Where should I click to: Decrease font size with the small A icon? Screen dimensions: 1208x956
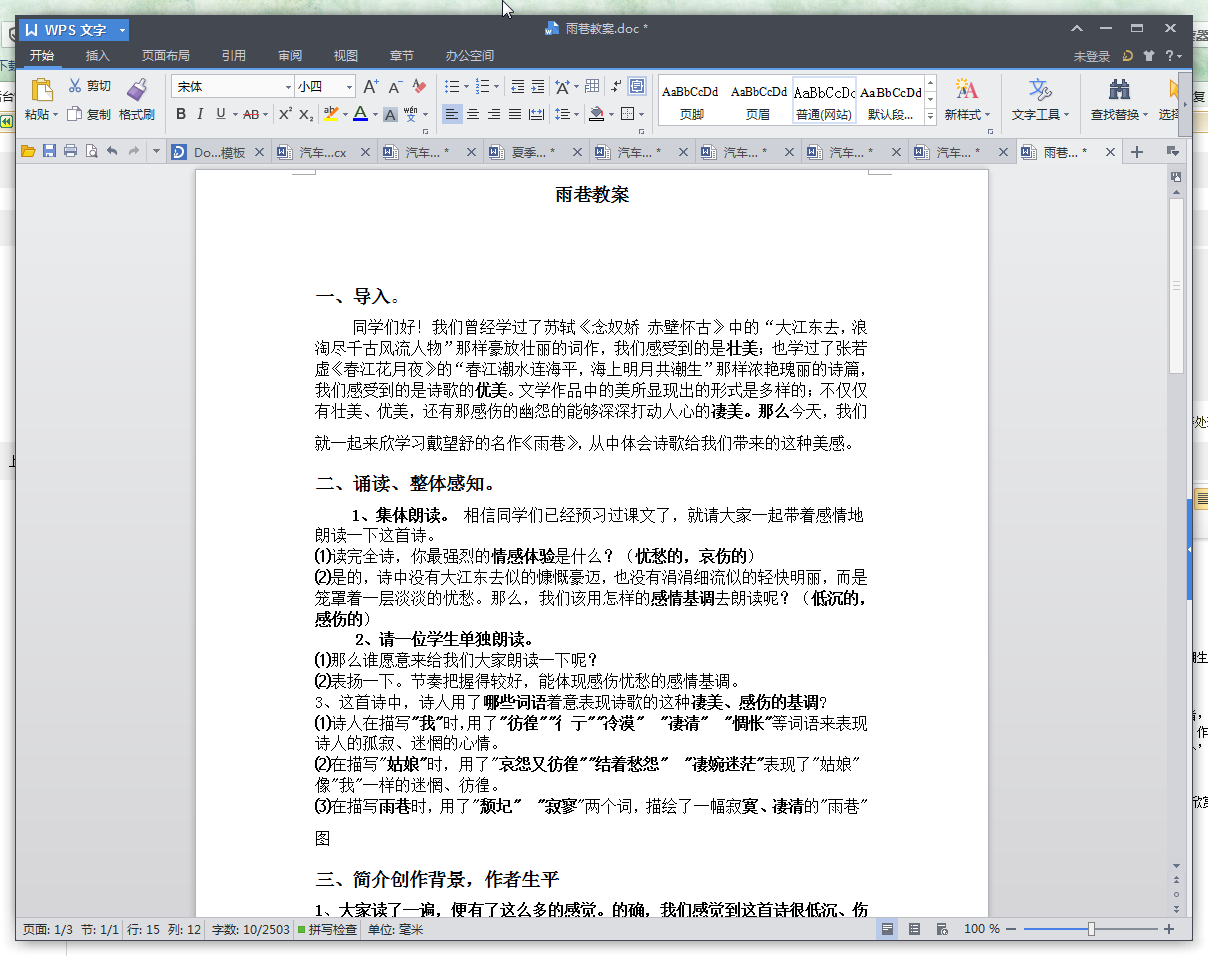[x=396, y=87]
